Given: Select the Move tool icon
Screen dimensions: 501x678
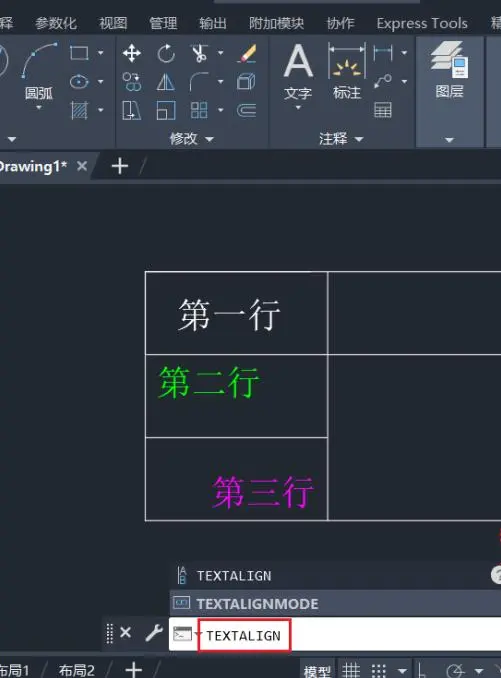Looking at the screenshot, I should (131, 54).
